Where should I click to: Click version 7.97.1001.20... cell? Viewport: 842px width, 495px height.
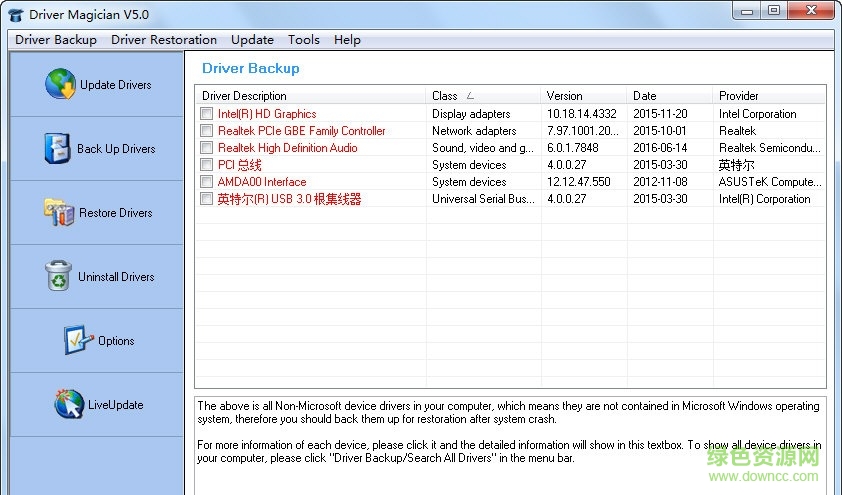point(583,130)
